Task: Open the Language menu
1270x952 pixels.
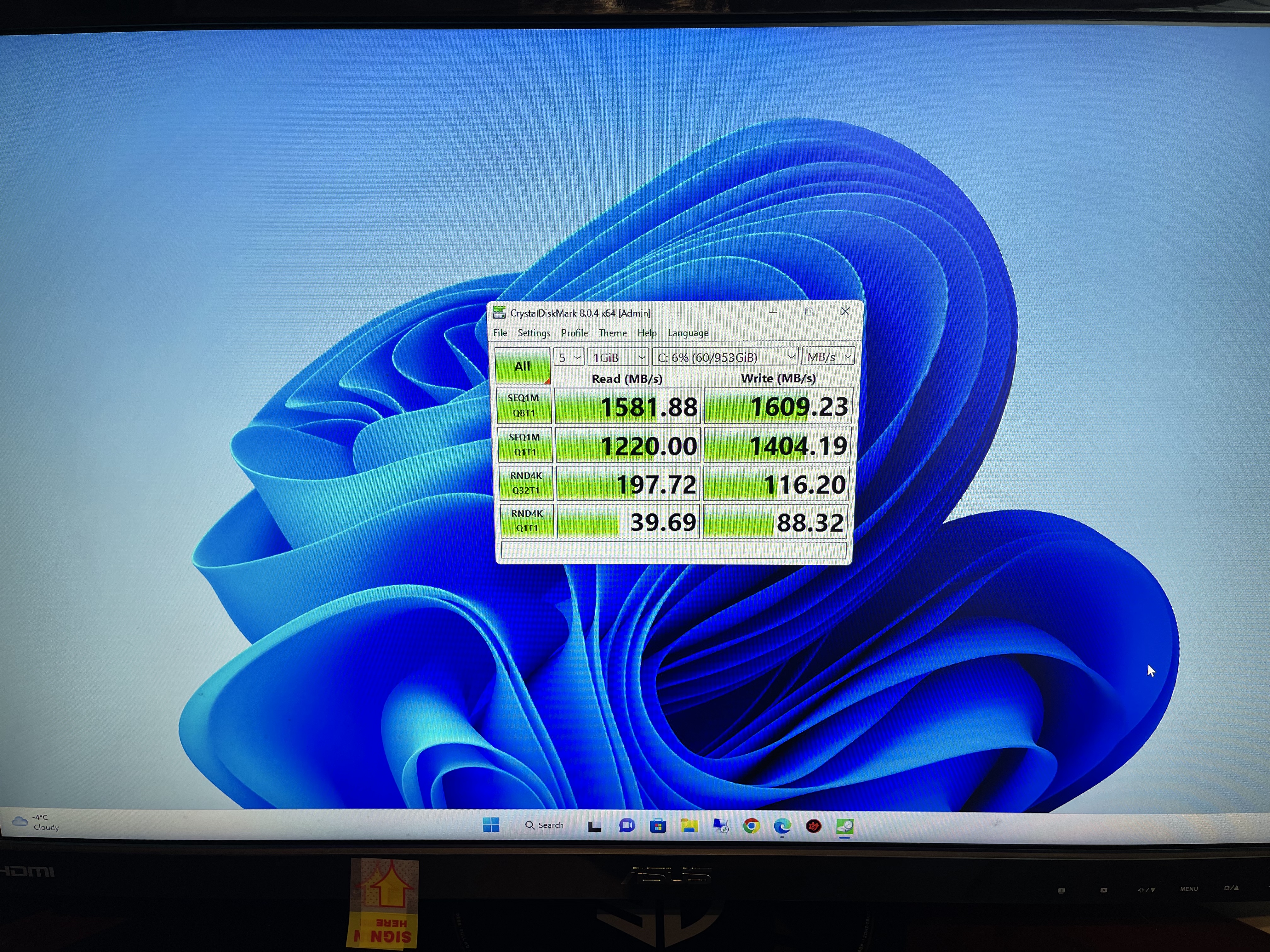Action: pyautogui.click(x=688, y=333)
